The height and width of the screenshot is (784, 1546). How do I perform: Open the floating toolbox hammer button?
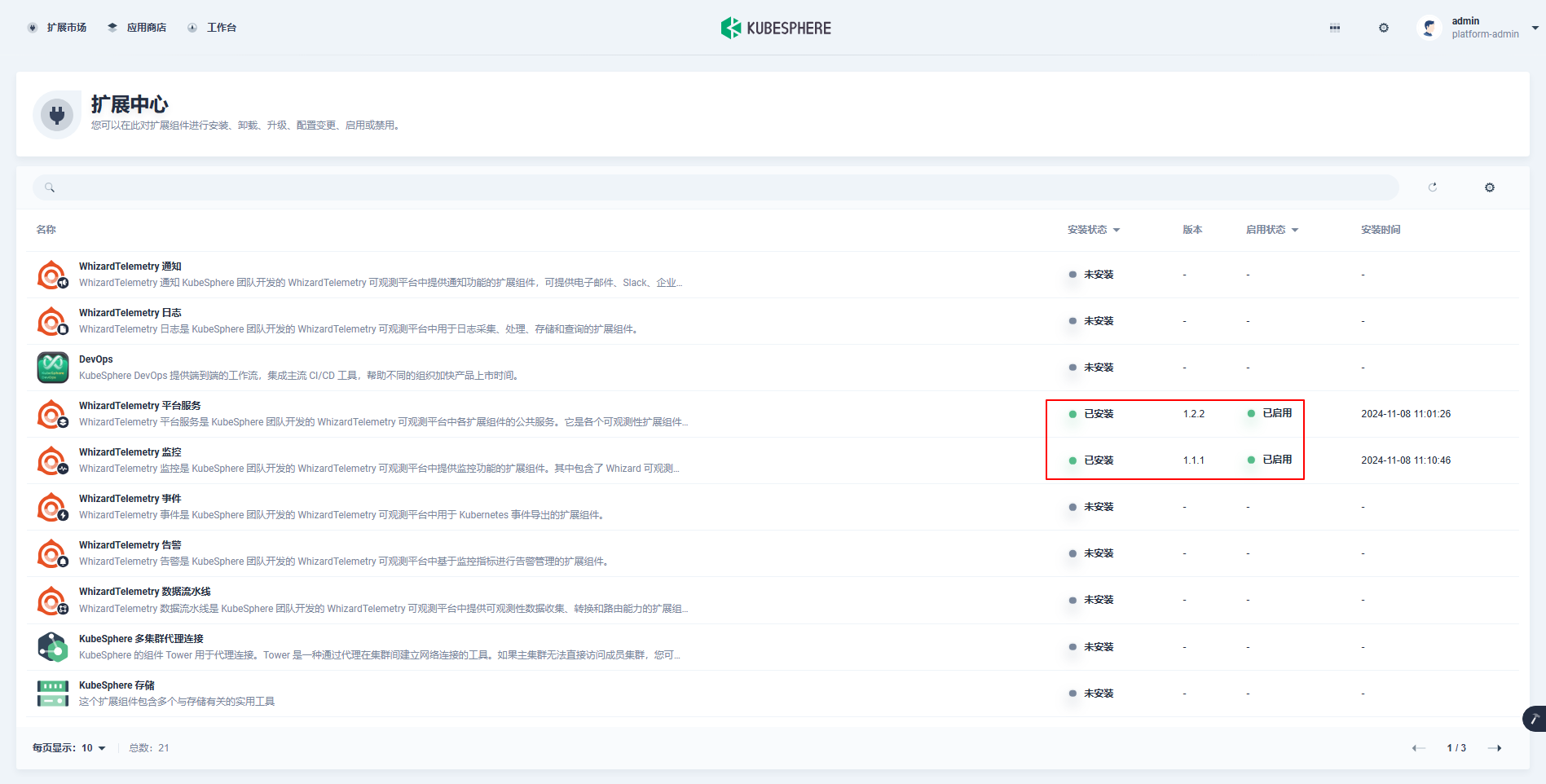click(x=1535, y=719)
